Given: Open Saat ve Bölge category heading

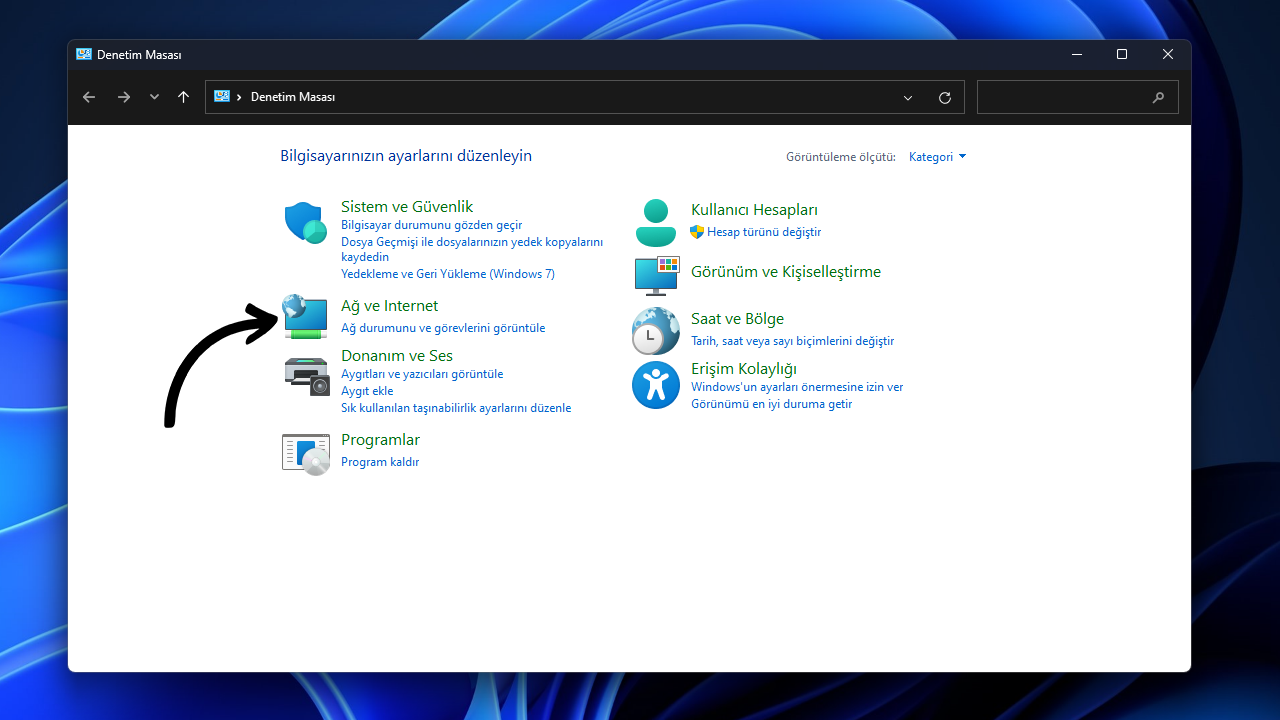Looking at the screenshot, I should pos(737,319).
